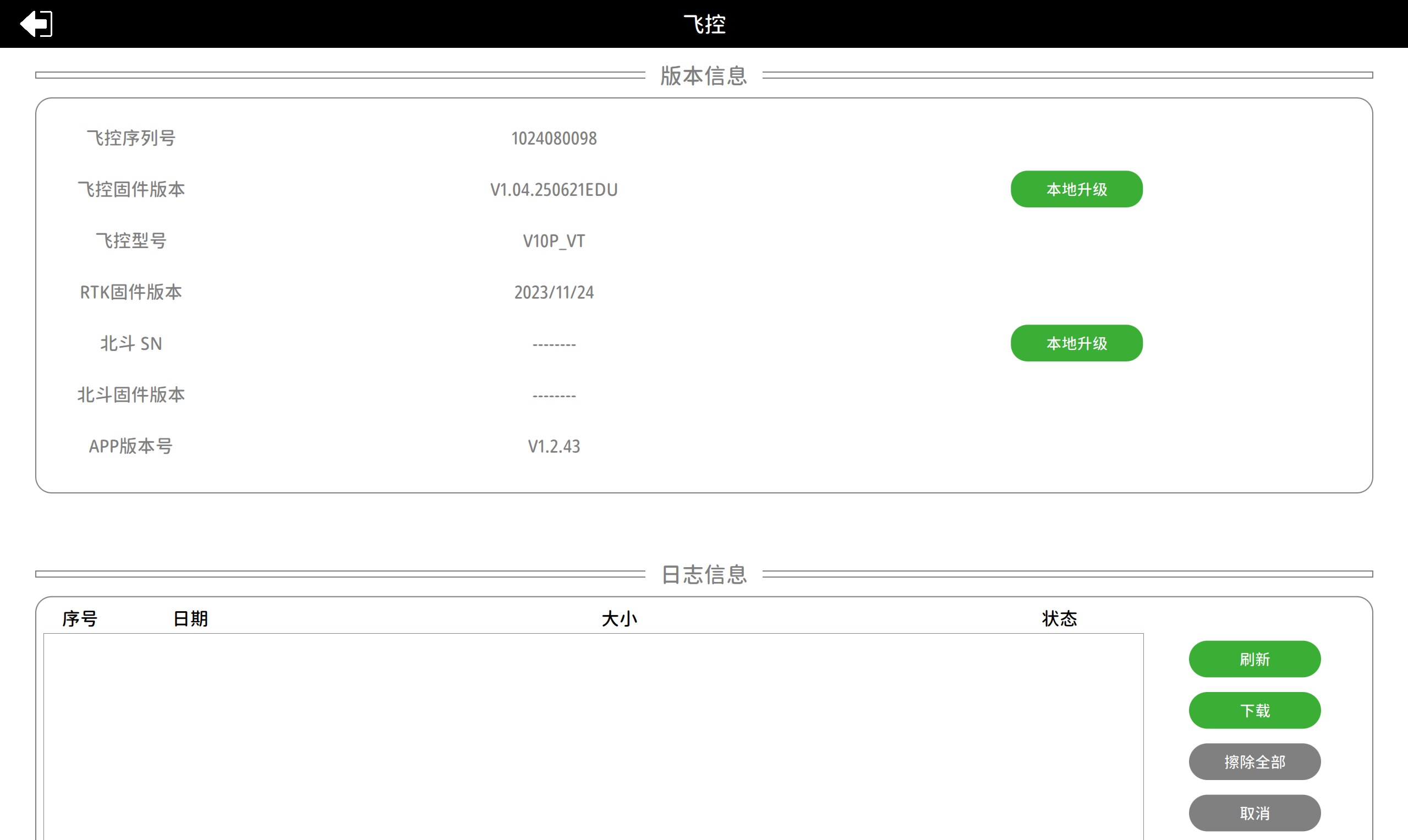Click the back exit arrow icon
Viewport: 1408px width, 840px height.
[36, 24]
